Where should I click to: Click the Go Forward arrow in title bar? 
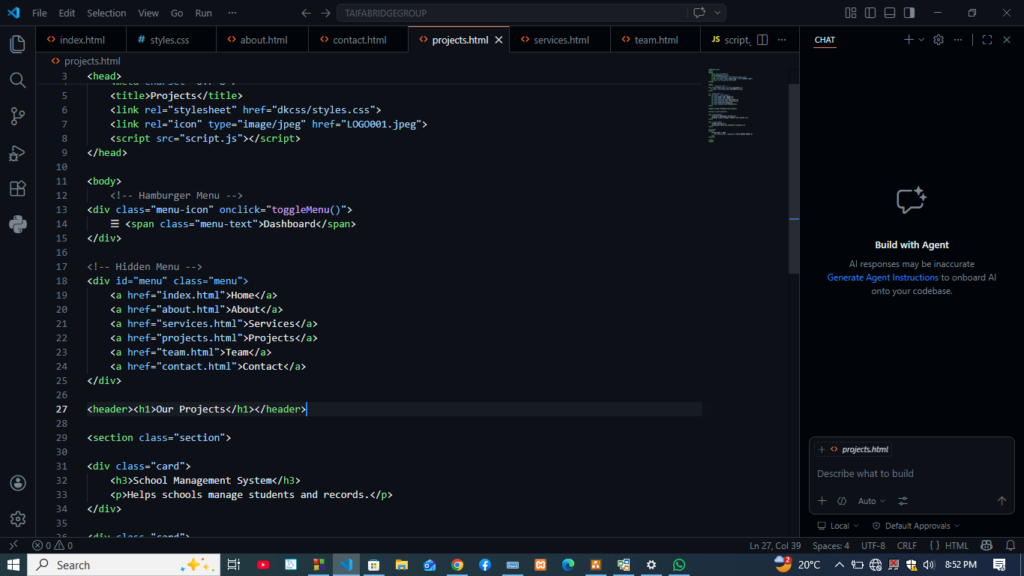click(x=325, y=13)
